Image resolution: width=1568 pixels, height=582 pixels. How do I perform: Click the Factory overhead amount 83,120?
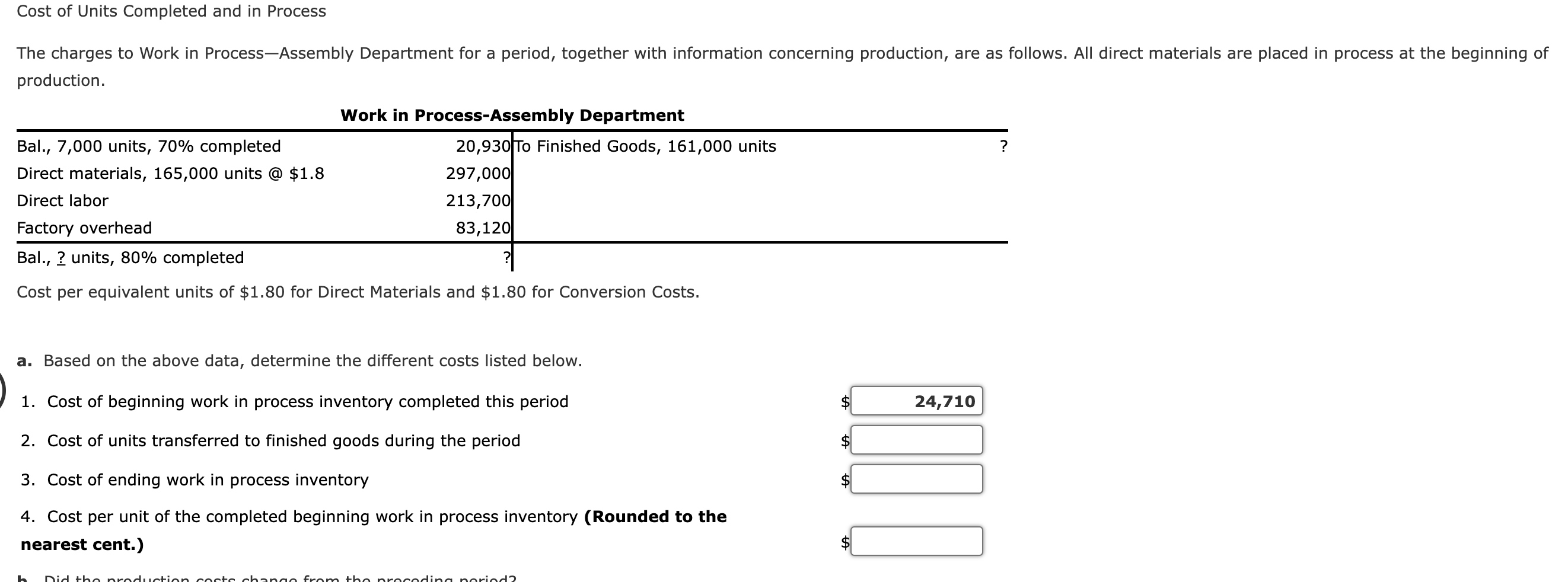pyautogui.click(x=484, y=228)
